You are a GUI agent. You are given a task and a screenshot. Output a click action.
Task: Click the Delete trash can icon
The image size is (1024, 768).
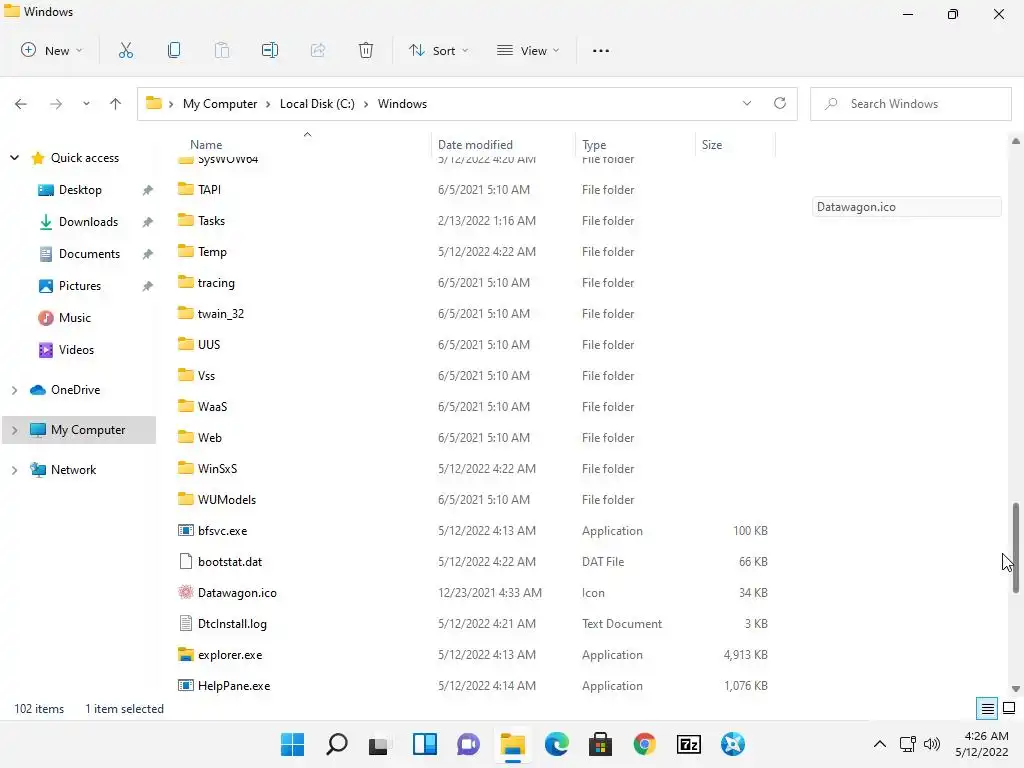click(366, 50)
